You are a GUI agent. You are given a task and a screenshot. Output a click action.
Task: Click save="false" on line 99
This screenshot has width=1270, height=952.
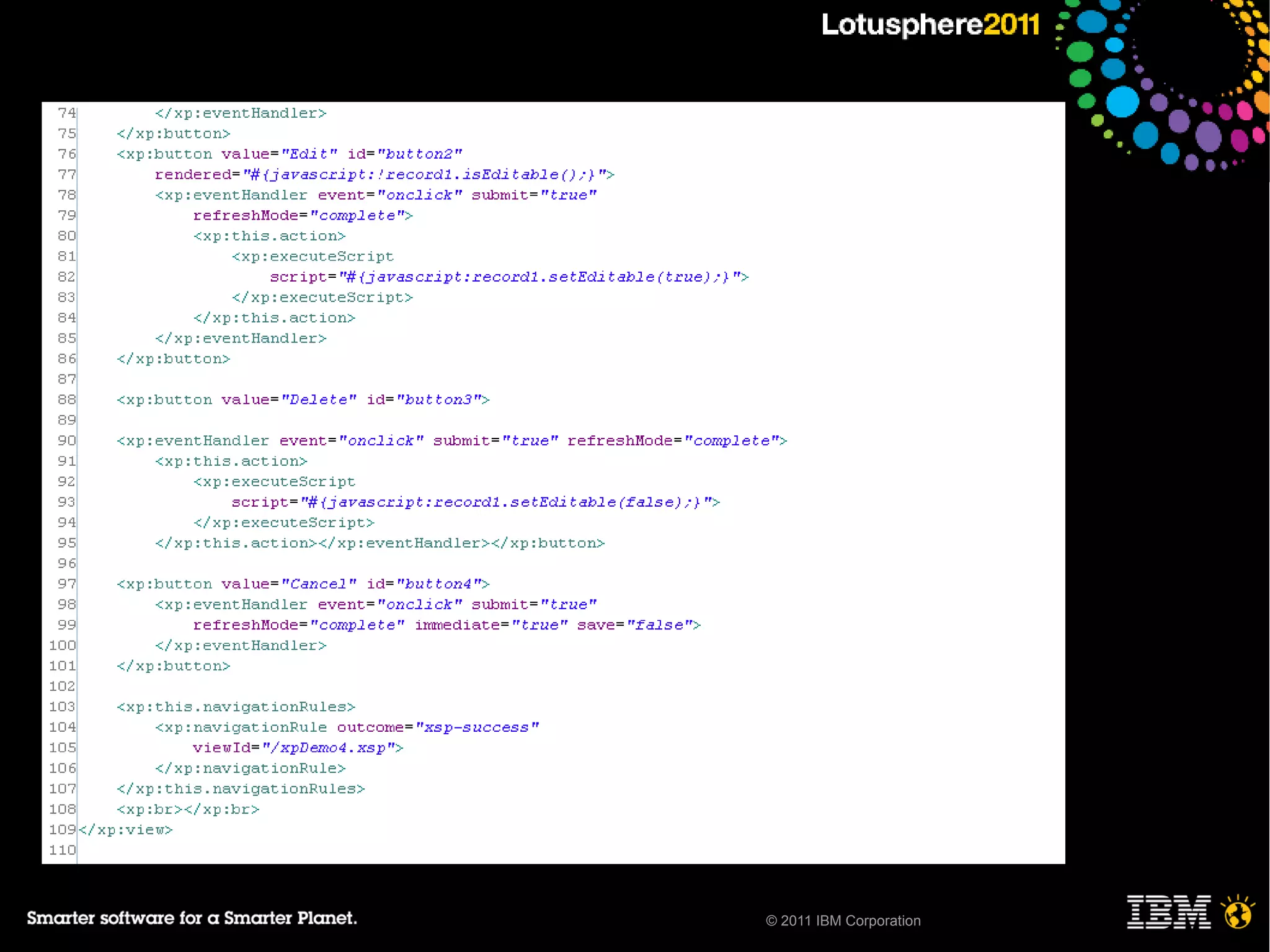click(635, 625)
